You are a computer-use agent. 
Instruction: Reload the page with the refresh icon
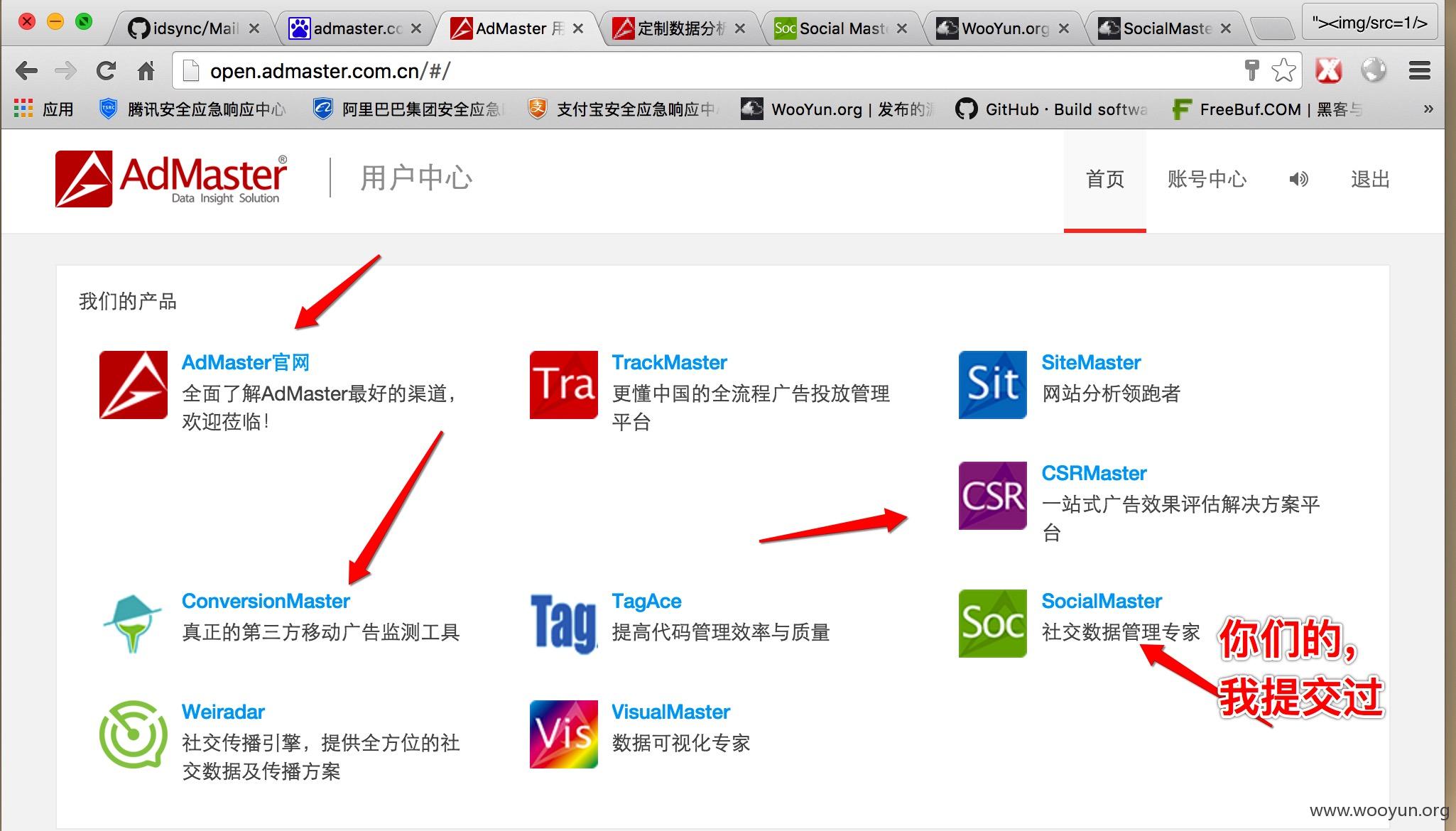pyautogui.click(x=106, y=70)
